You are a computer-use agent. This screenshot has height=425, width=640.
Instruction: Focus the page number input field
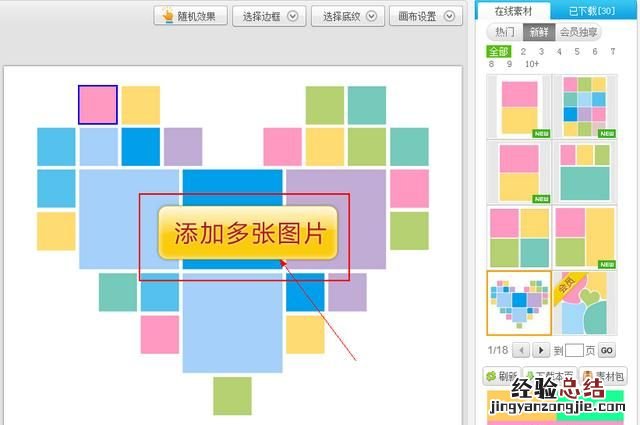[x=574, y=350]
